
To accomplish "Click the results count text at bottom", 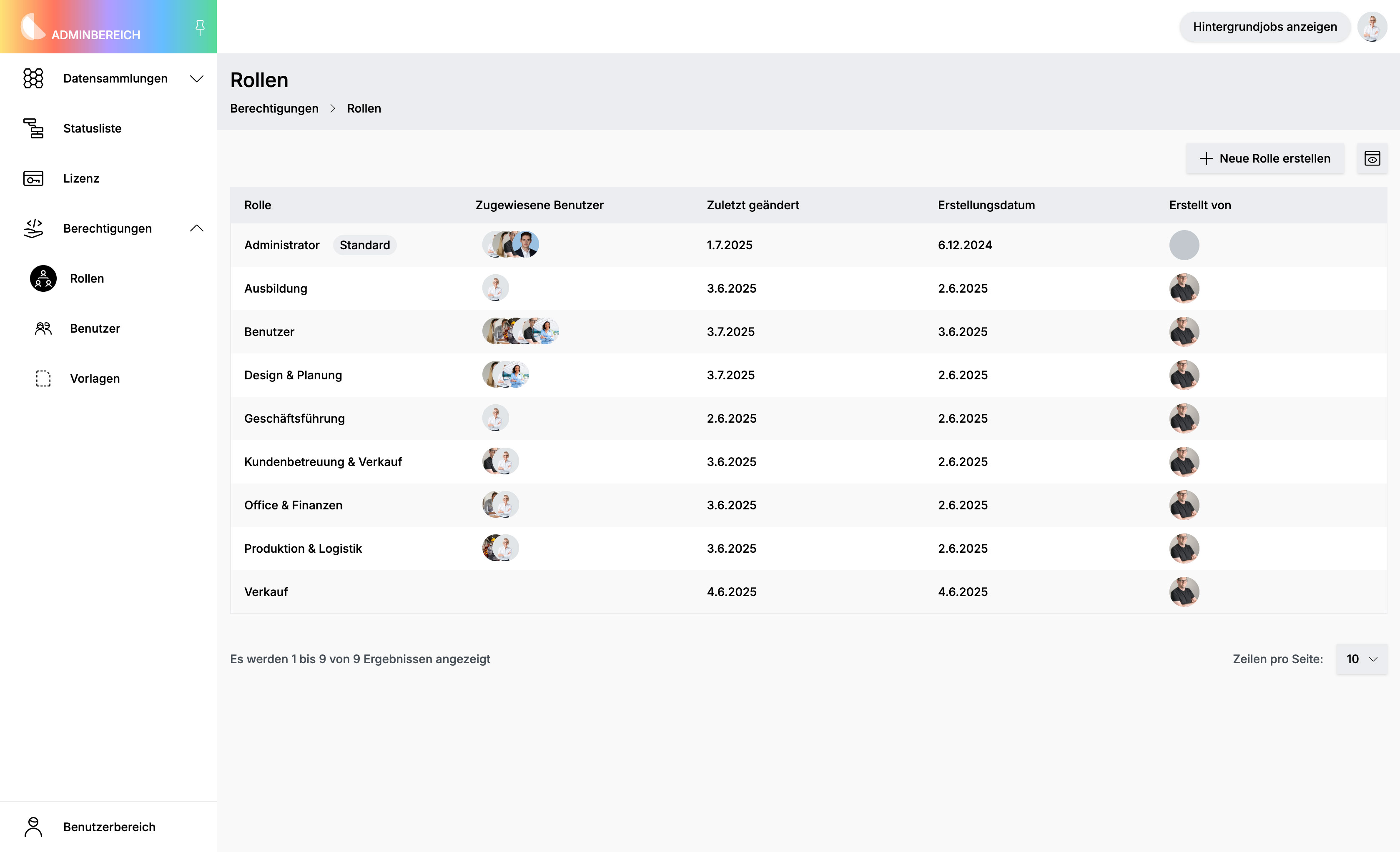I will point(360,659).
